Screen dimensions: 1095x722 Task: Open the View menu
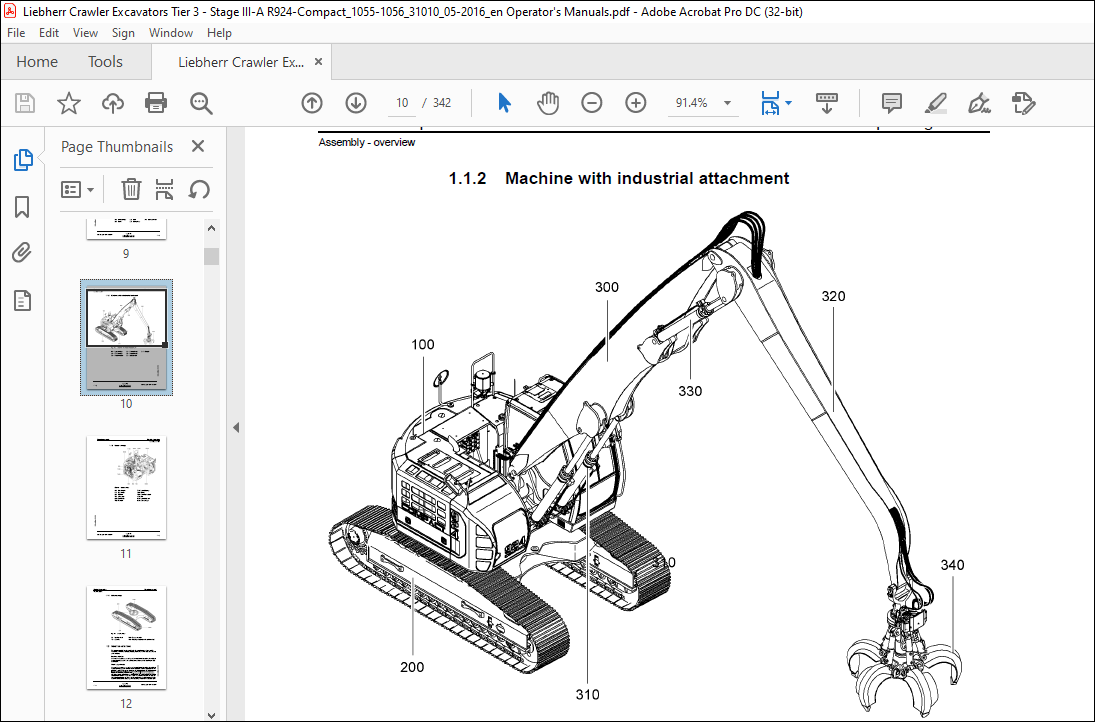[x=85, y=33]
